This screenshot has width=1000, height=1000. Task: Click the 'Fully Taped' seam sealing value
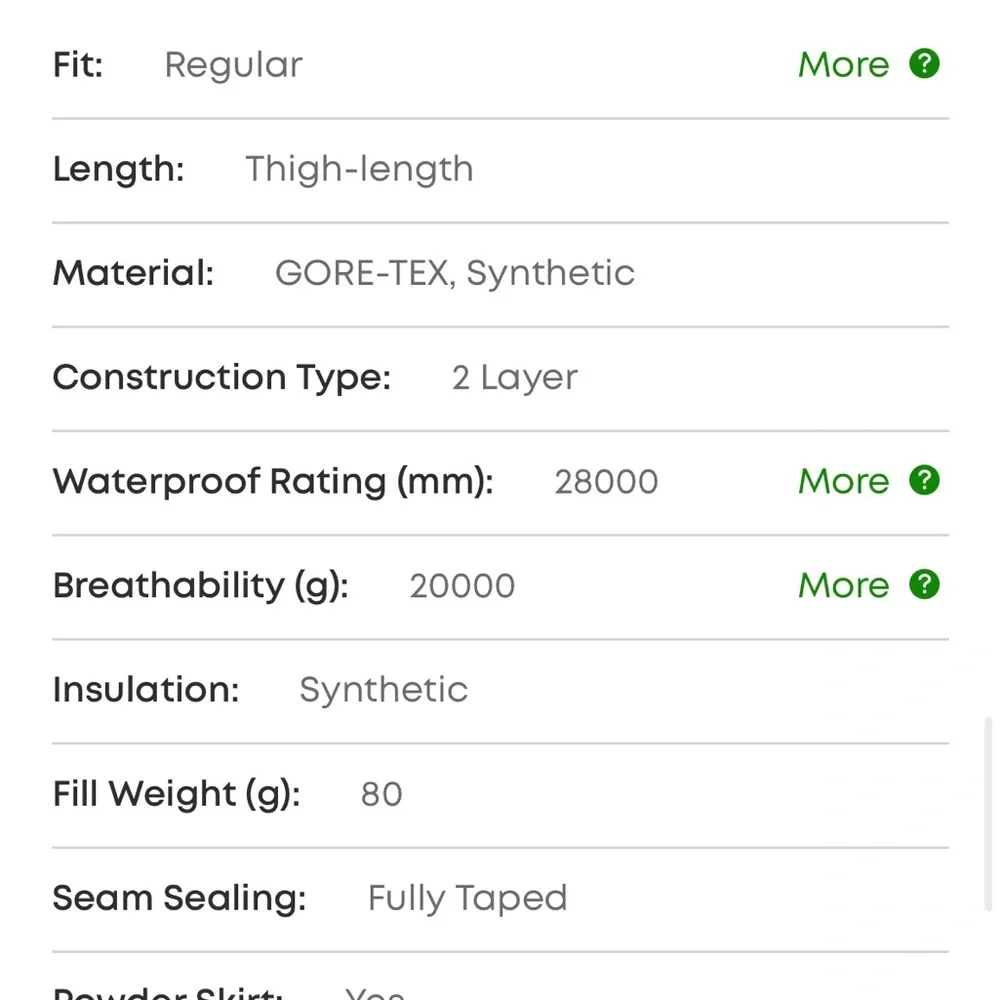(467, 898)
